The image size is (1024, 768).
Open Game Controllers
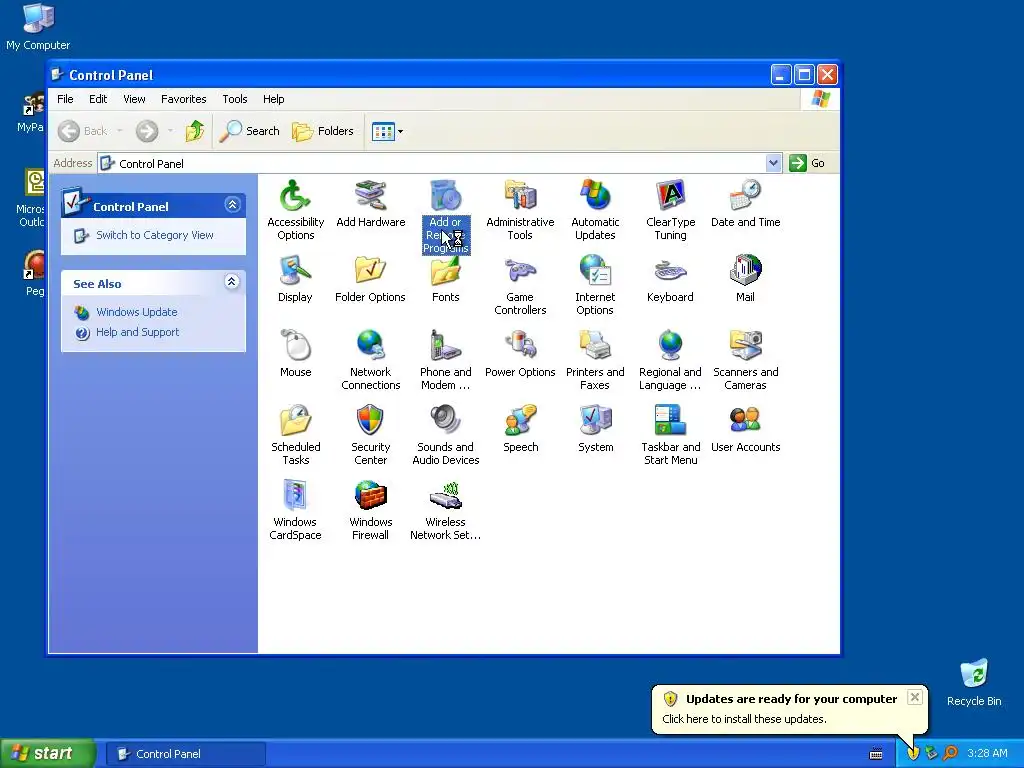(520, 285)
